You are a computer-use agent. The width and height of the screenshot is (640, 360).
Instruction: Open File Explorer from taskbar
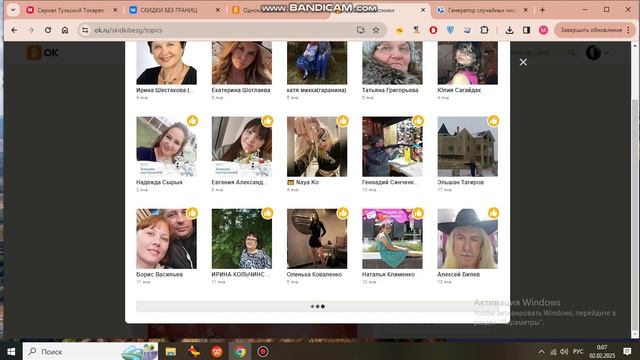[171, 351]
